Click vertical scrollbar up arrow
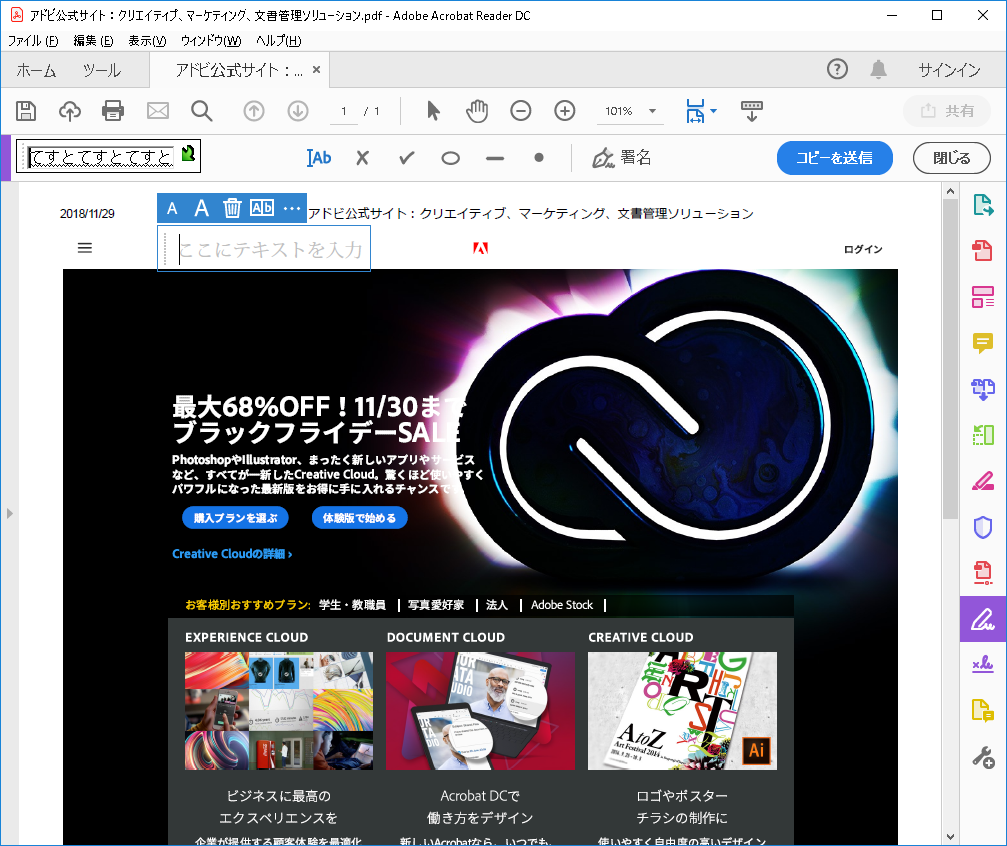Screen dimensions: 1007x846 point(950,191)
